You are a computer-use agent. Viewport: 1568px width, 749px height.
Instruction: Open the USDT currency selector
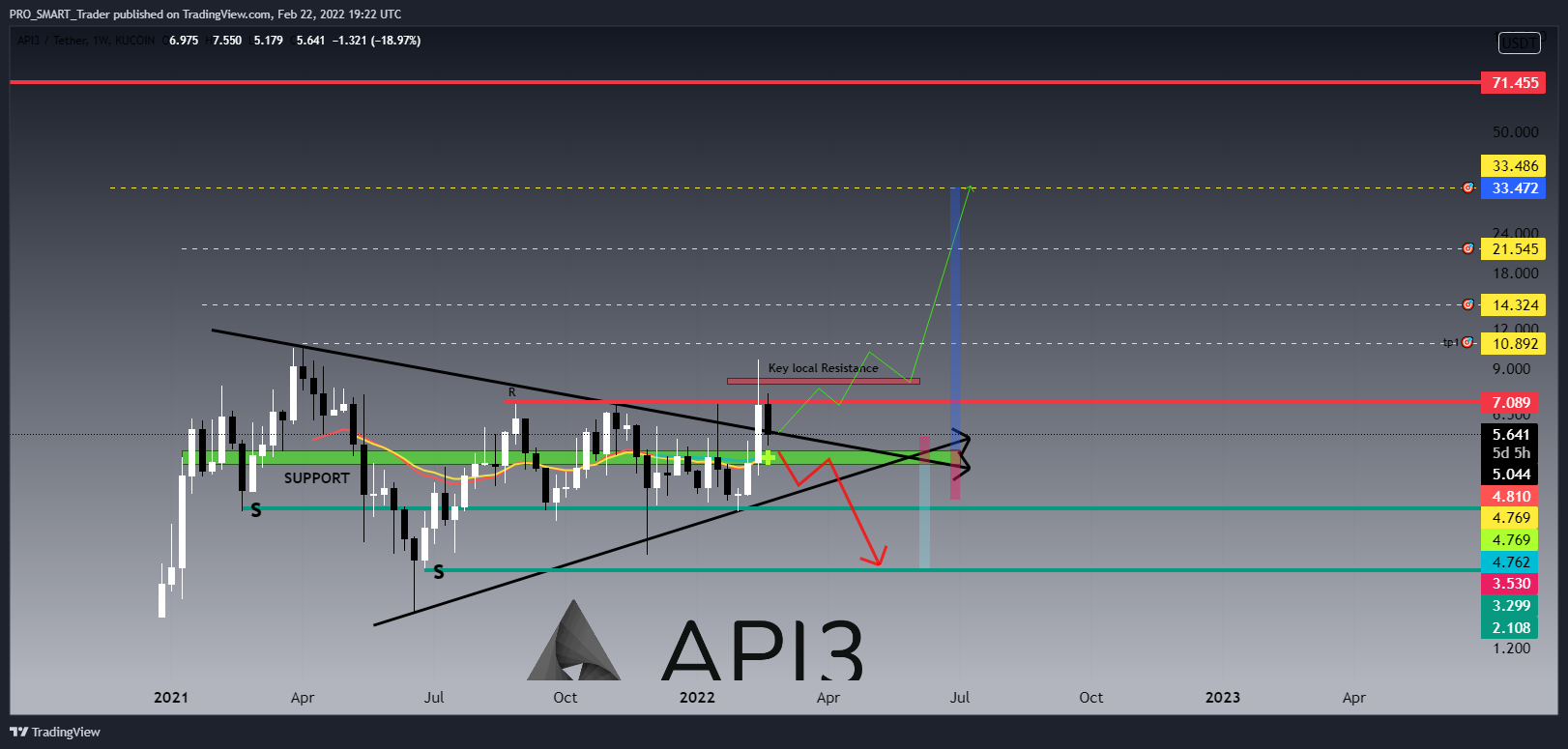pyautogui.click(x=1520, y=43)
